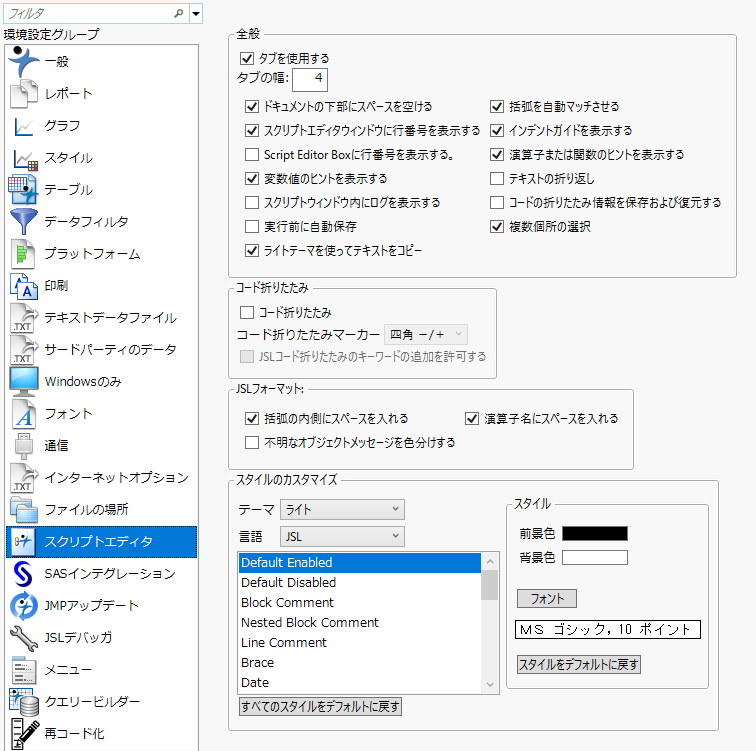Enable コード折りたたみ checkbox
The width and height of the screenshot is (756, 751).
(247, 313)
